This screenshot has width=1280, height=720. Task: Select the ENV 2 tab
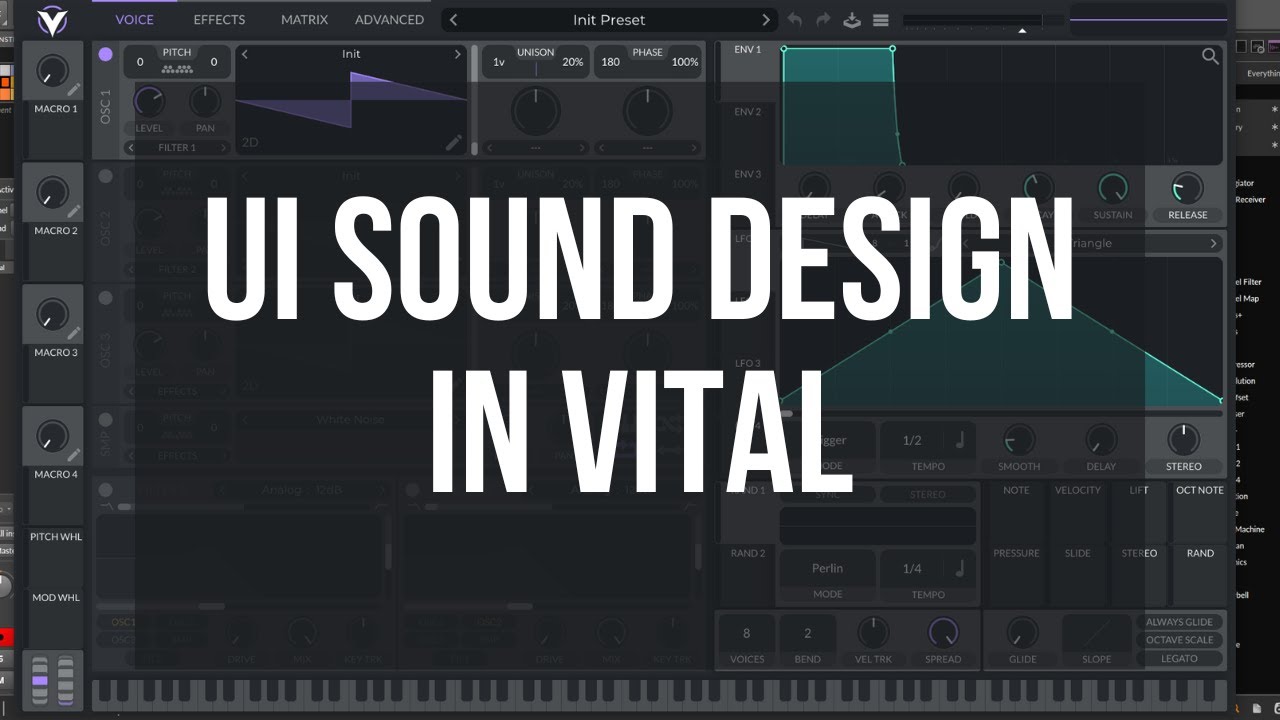tap(747, 112)
